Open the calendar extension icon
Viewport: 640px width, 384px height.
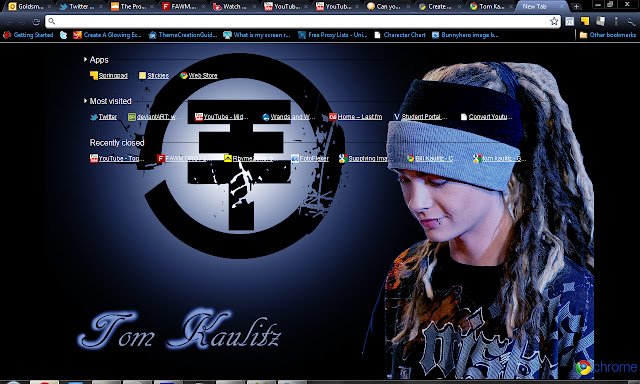click(569, 22)
